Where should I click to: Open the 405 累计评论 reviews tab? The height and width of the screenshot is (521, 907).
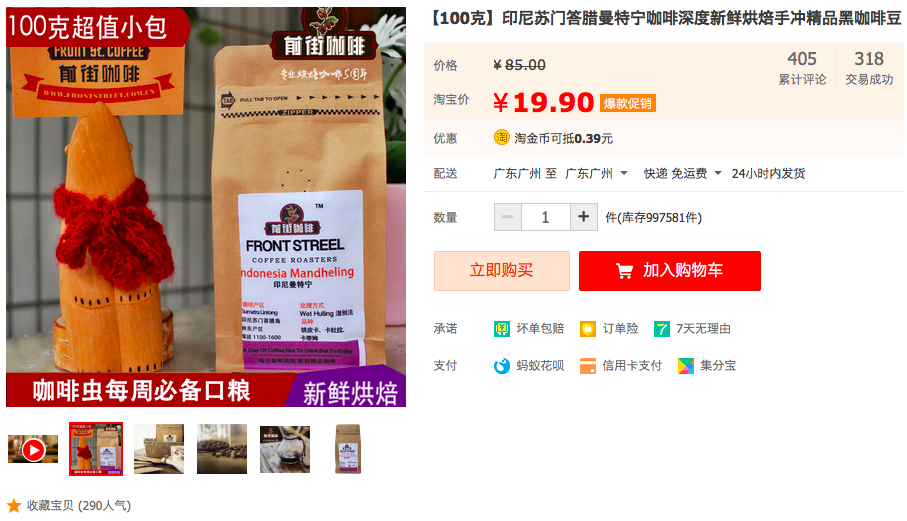click(802, 68)
